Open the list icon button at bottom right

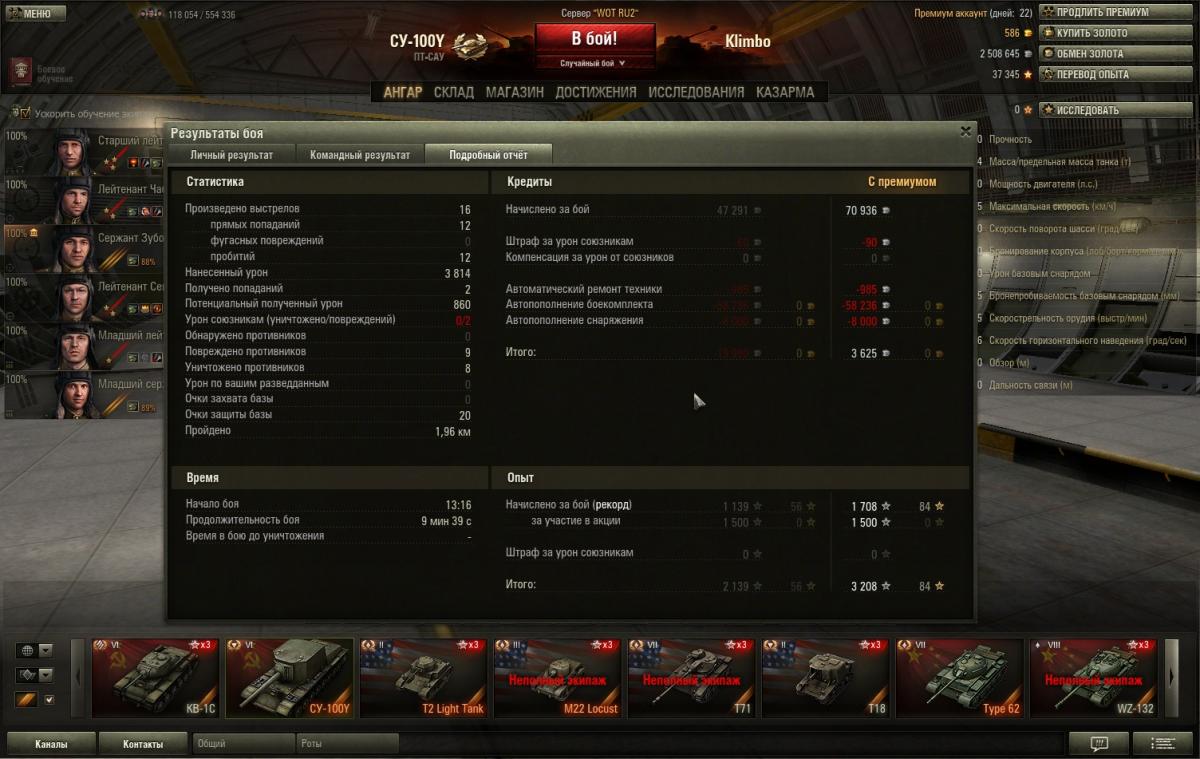coord(1164,744)
